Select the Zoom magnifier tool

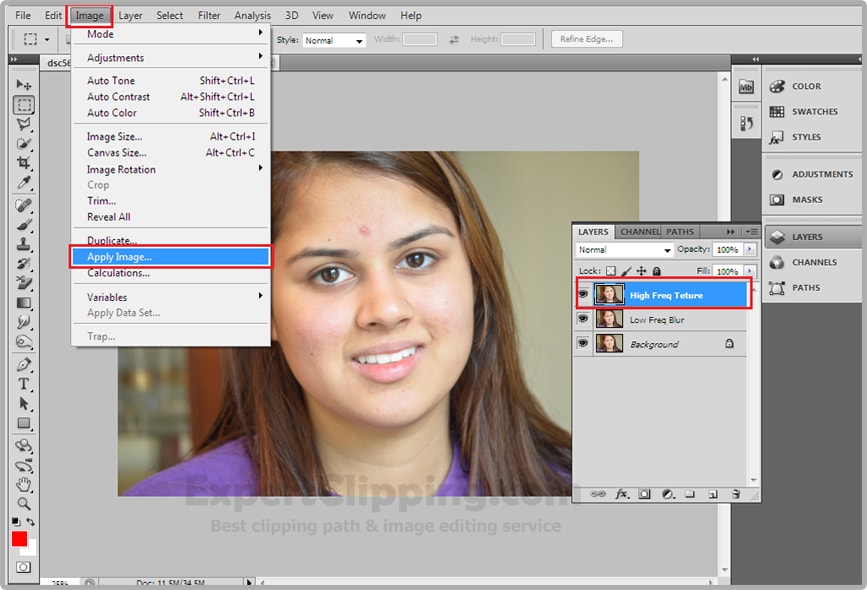coord(24,504)
